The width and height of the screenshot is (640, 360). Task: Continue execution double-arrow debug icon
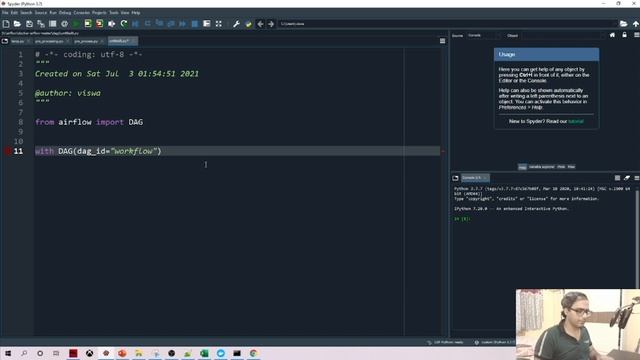tap(182, 24)
